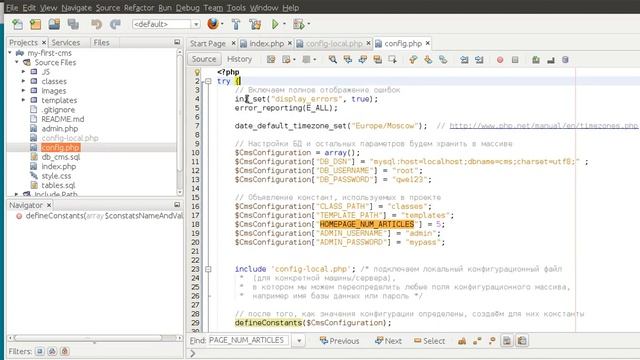Click the Find text input field
640x360 pixels.
(x=248, y=340)
